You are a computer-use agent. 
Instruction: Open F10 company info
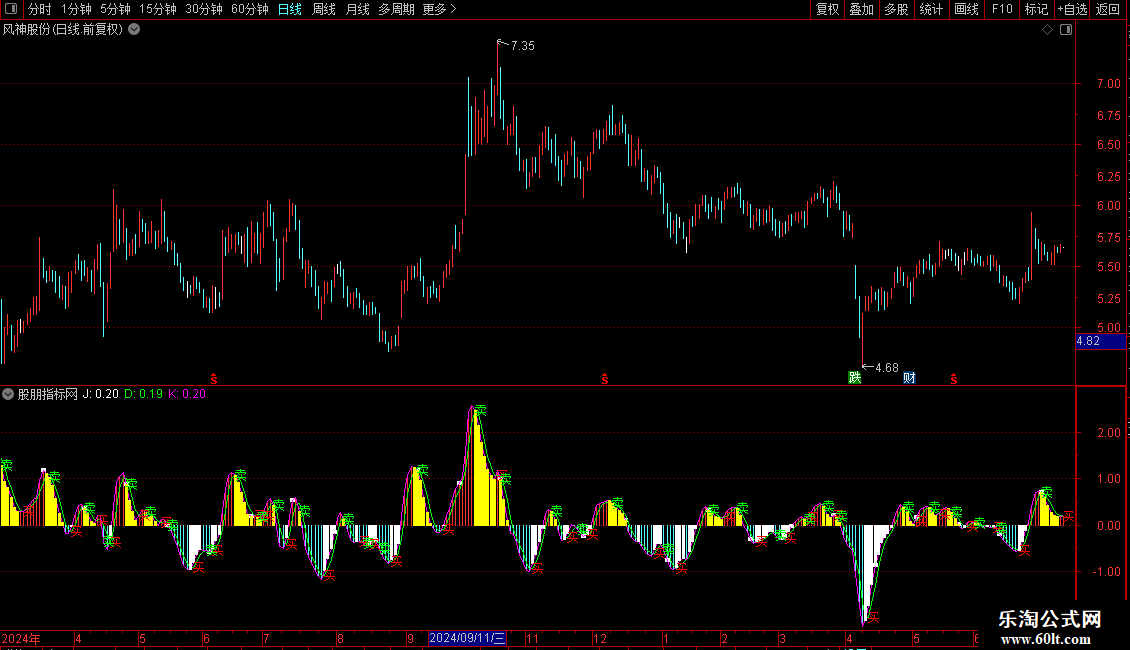click(1002, 9)
